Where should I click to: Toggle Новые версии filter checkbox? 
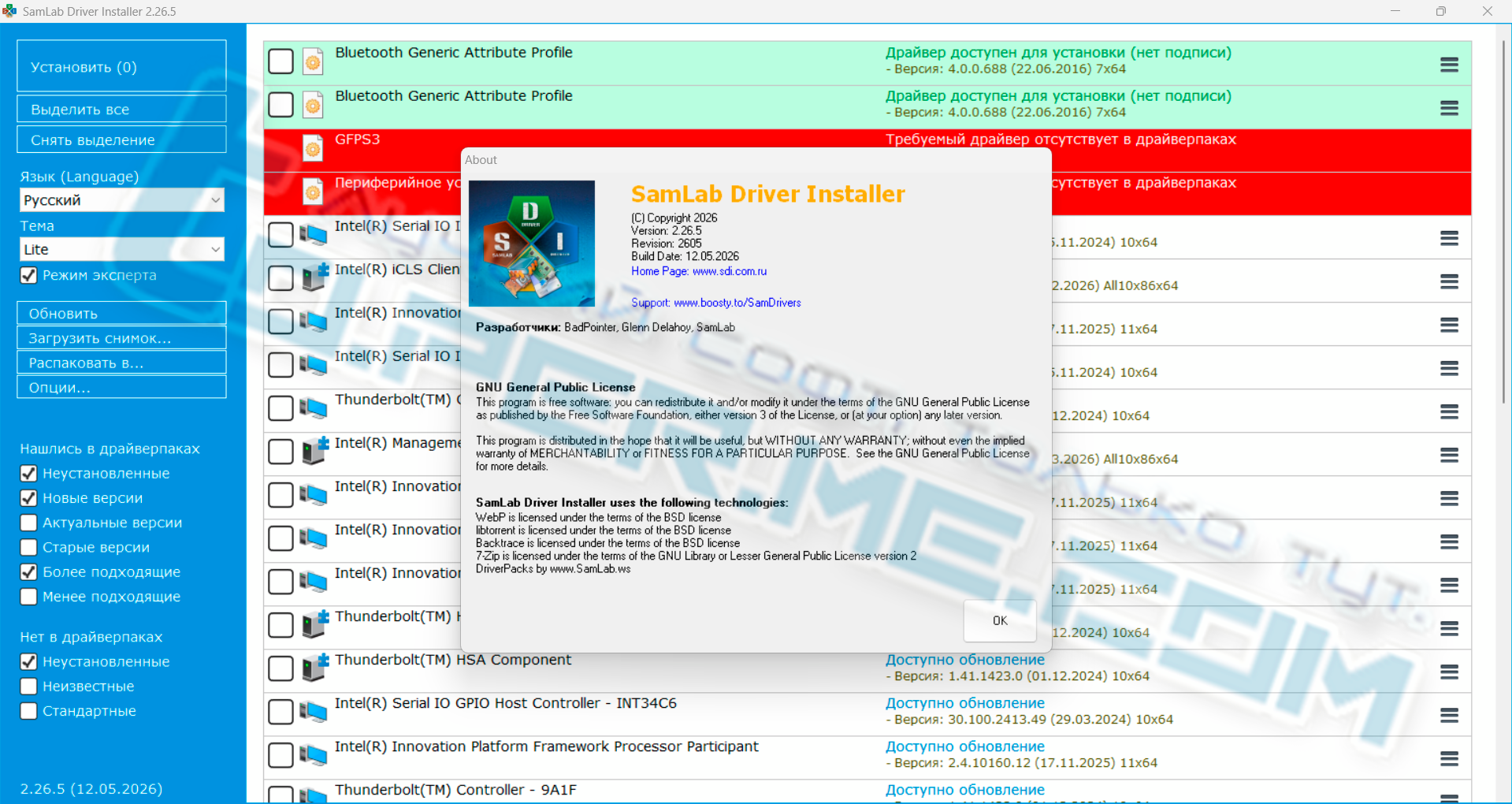click(28, 498)
